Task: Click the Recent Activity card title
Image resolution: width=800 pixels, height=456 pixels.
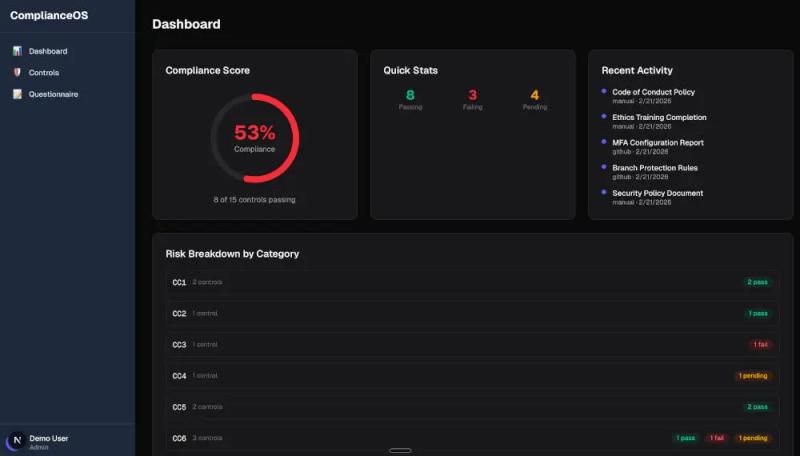Action: coord(637,70)
